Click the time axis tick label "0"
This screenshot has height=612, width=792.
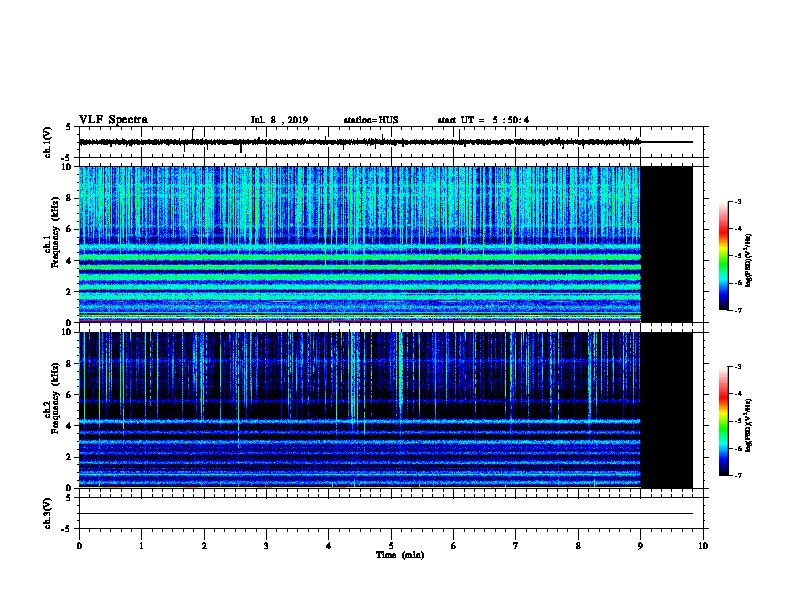click(79, 545)
